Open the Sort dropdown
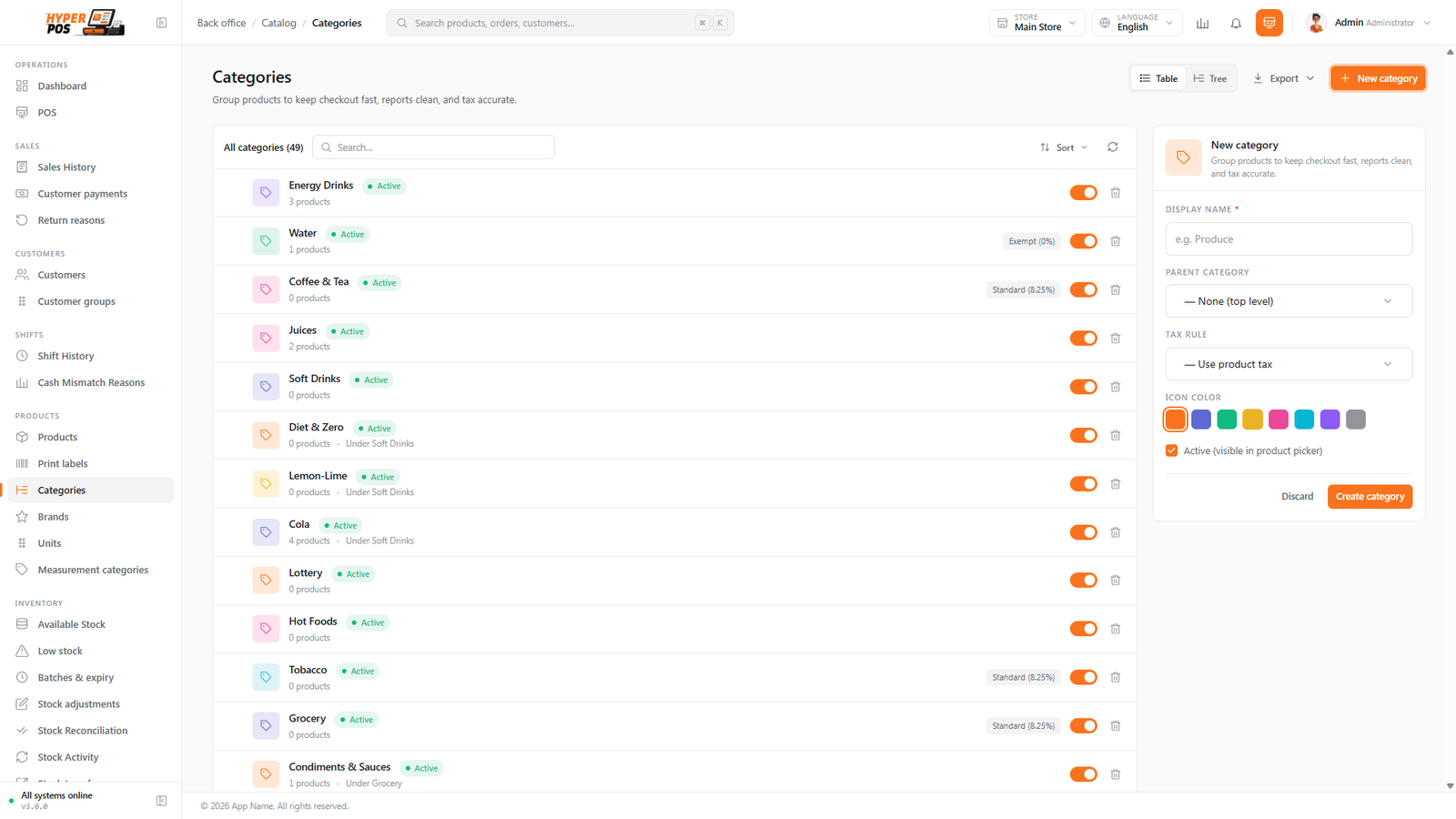The image size is (1456, 819). 1064,147
